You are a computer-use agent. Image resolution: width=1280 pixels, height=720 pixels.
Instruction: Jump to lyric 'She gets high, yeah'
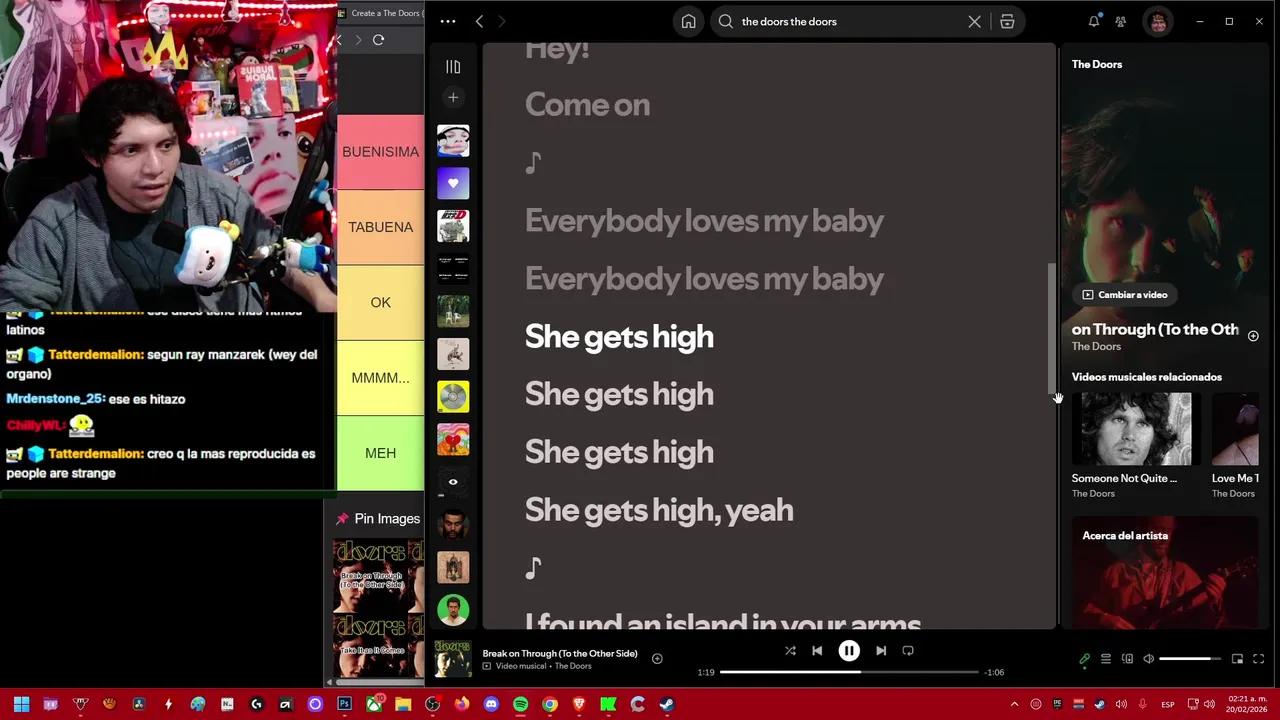(659, 510)
